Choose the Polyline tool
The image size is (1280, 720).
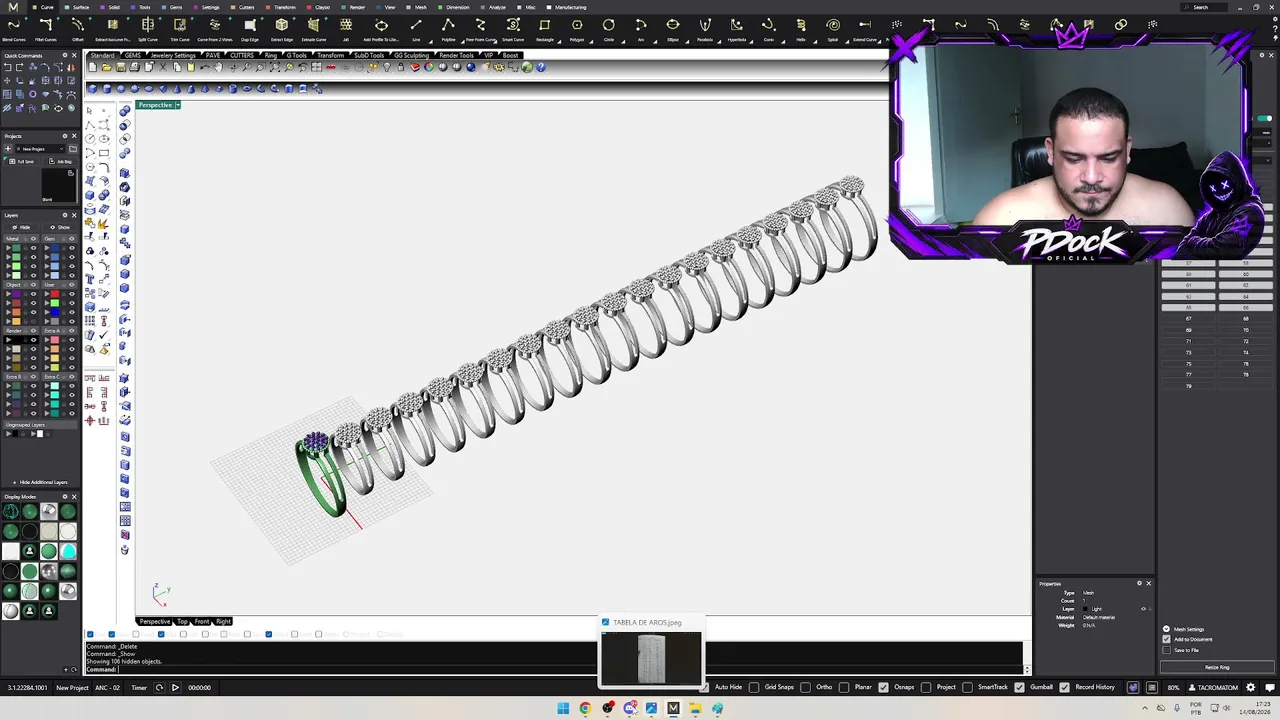point(448,29)
